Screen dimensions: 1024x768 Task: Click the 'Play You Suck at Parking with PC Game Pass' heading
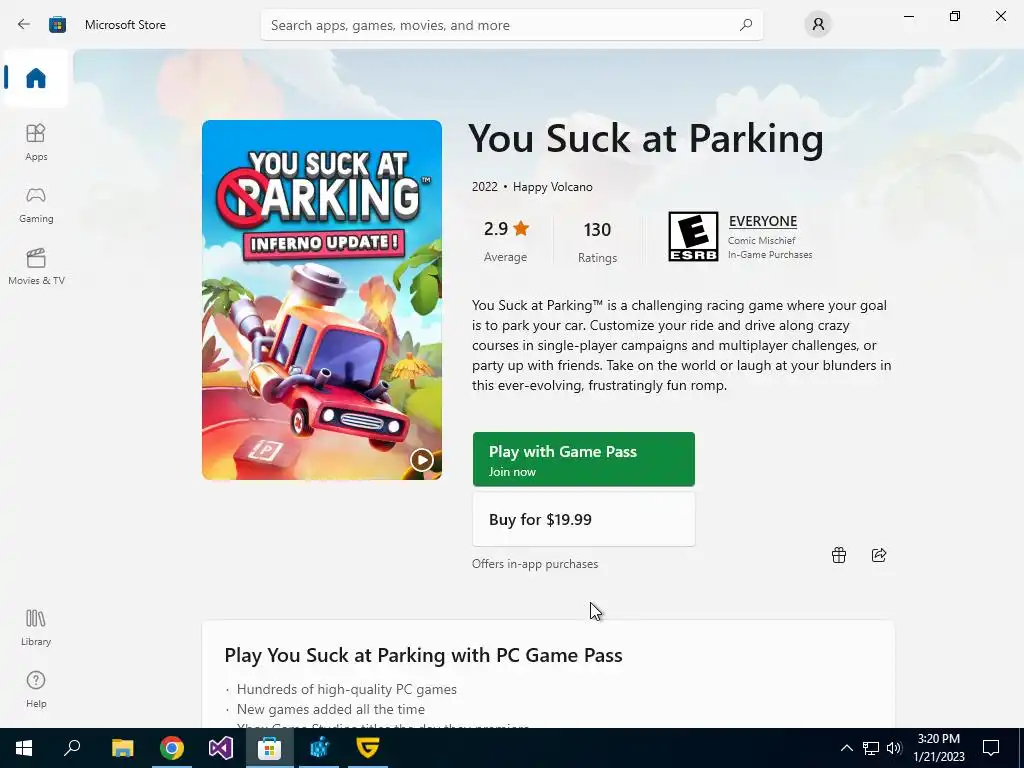pos(423,655)
